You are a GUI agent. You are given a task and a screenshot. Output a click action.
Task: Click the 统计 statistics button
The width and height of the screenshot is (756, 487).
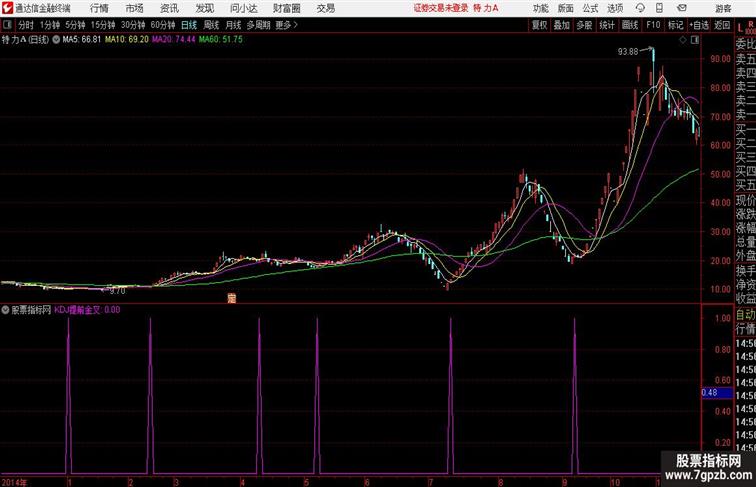pyautogui.click(x=607, y=25)
